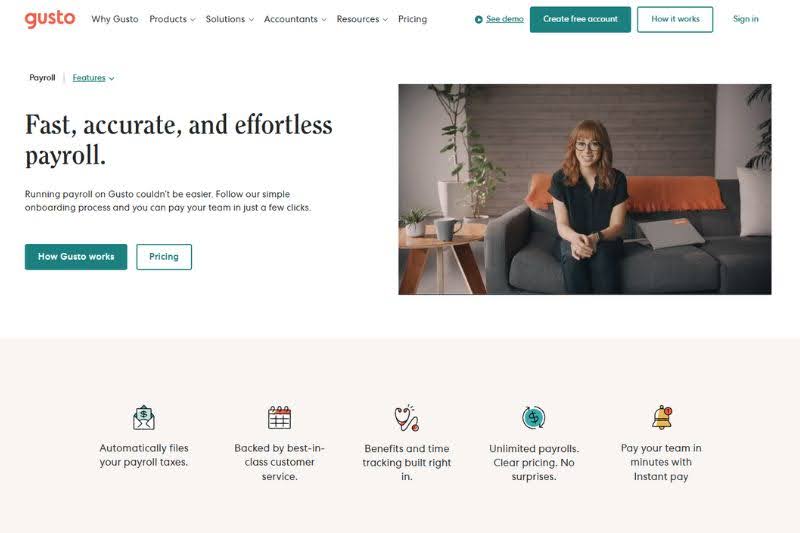Expand the Features submenu under Payroll
Screen dimensions: 800x533
[x=93, y=78]
